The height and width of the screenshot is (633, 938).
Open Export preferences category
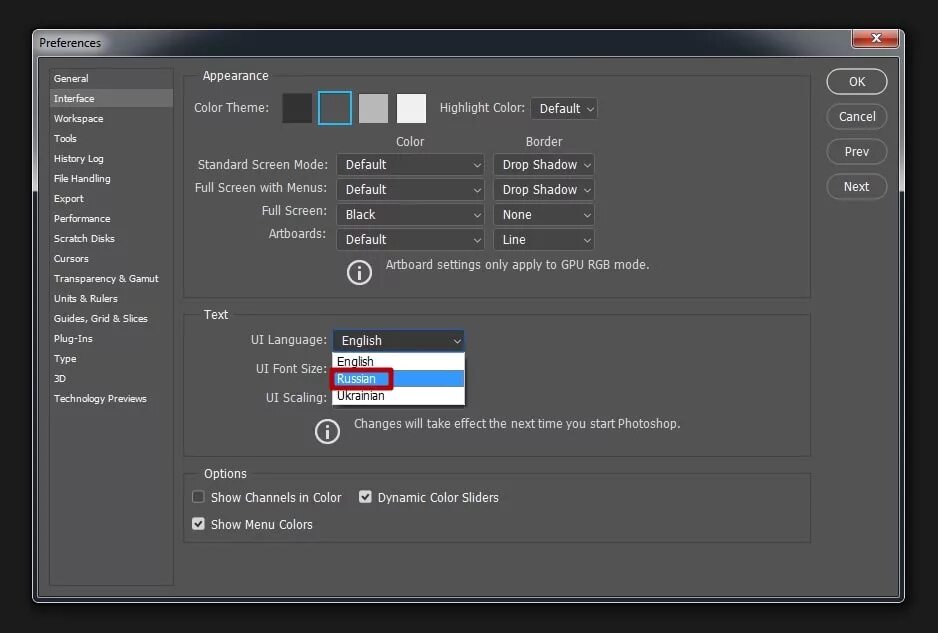click(112, 199)
